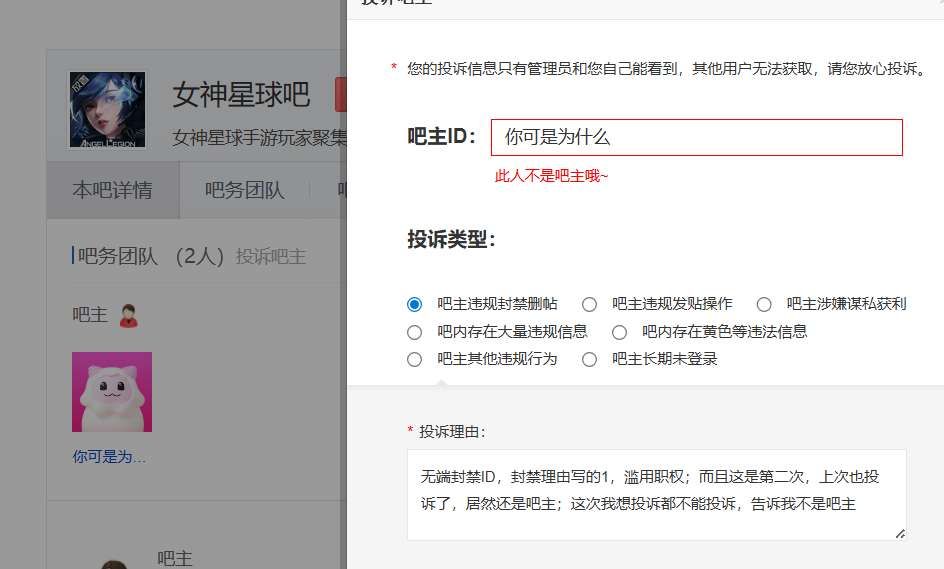Screen dimensions: 944x569
Task: Choose the 吧主涉嫌谋私获利 complaint type
Action: click(764, 304)
